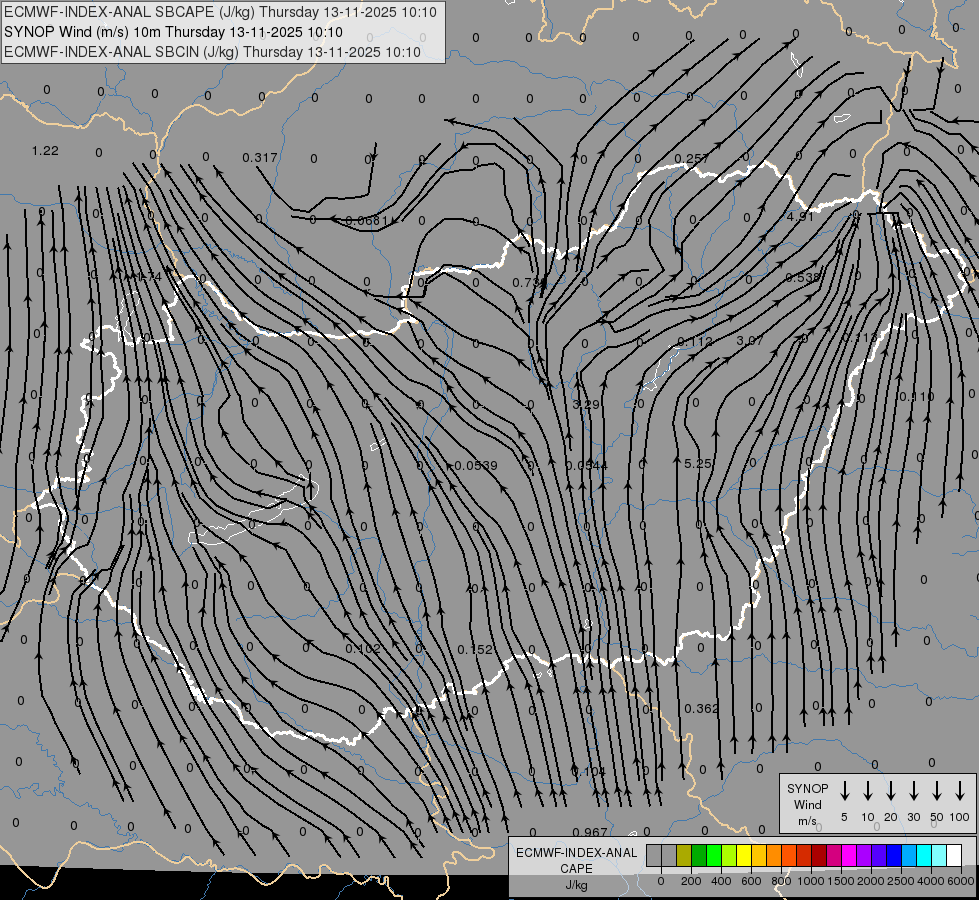The height and width of the screenshot is (900, 979).
Task: Select the olive CAPE legend swatch
Action: [x=684, y=855]
